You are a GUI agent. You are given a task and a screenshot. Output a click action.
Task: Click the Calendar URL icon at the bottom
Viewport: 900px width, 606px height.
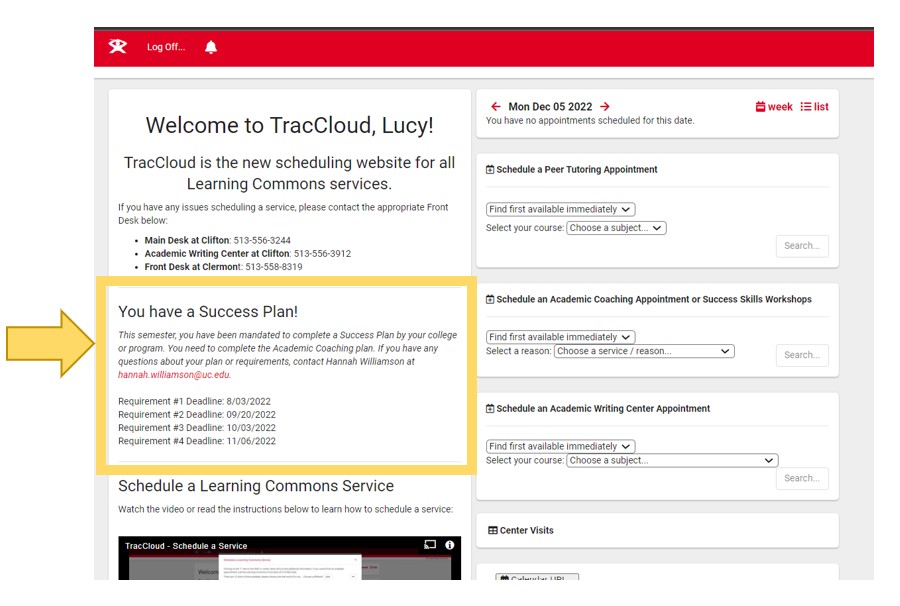[502, 578]
